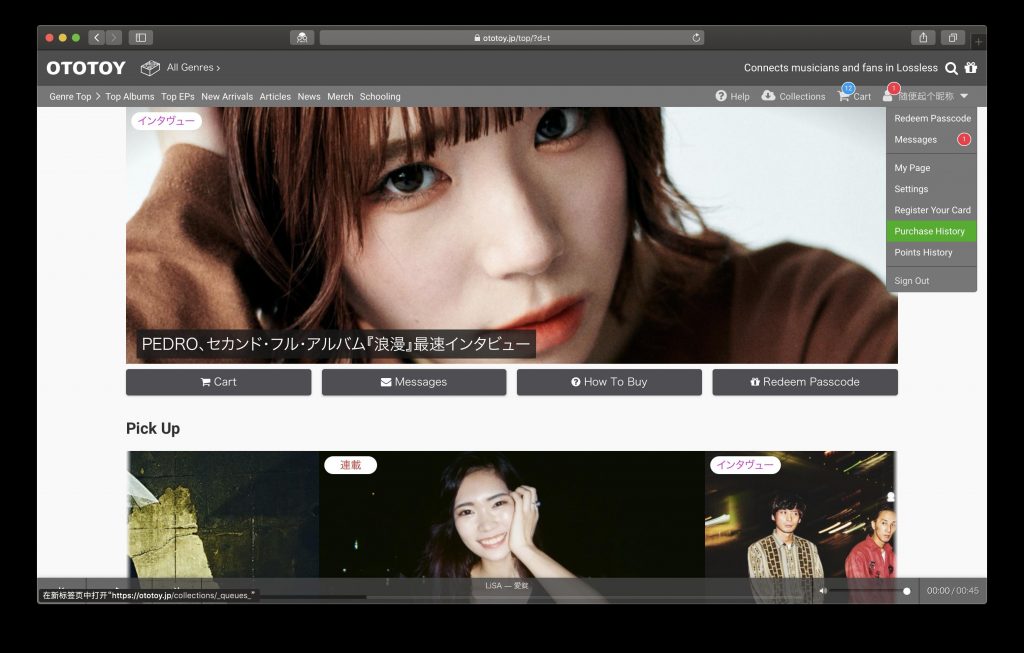Open the search magnifier icon
The width and height of the screenshot is (1024, 653).
tap(952, 68)
